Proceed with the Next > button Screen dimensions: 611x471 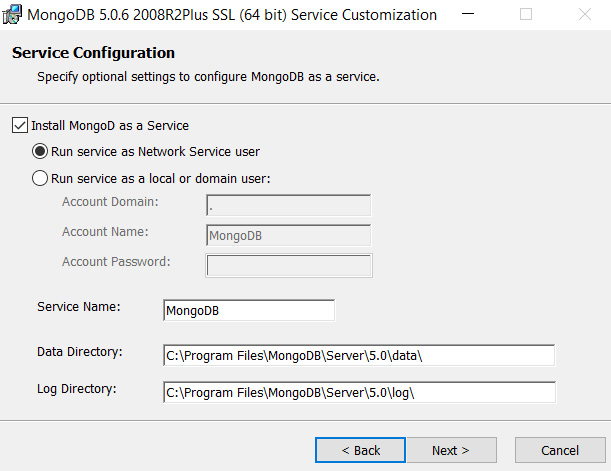coord(451,450)
